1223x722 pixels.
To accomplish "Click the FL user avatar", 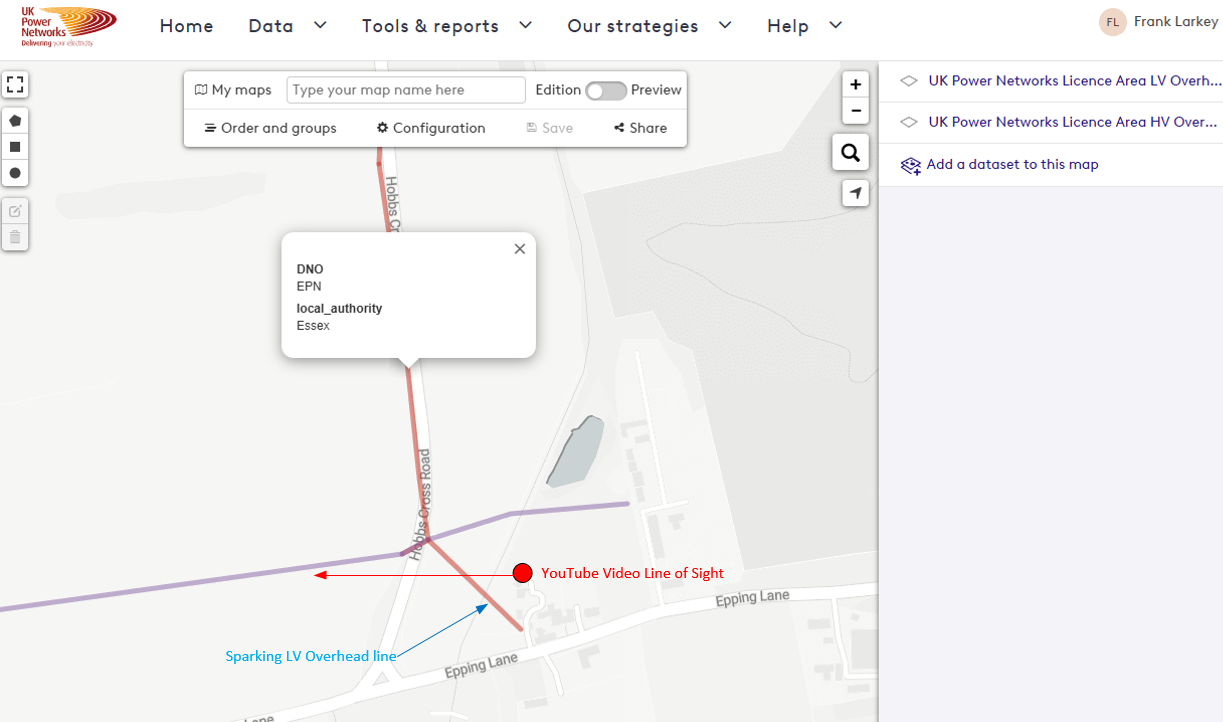I will click(1112, 22).
